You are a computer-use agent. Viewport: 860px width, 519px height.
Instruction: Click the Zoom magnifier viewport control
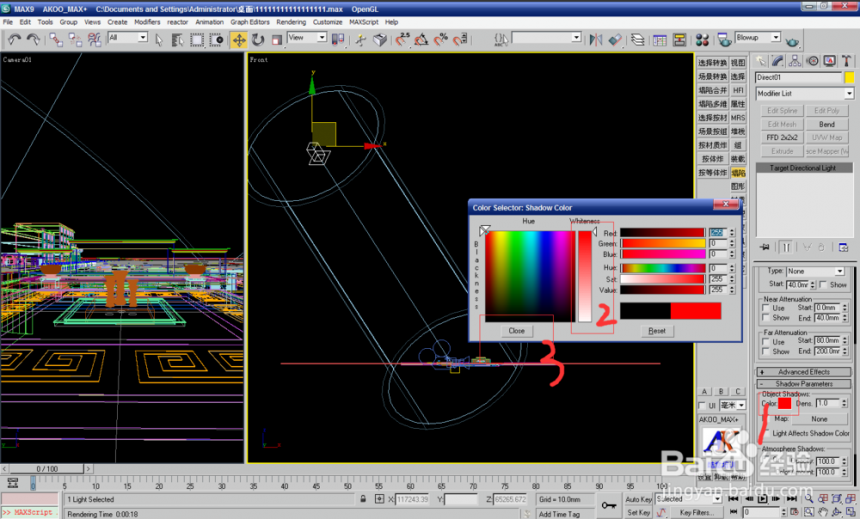tap(810, 499)
